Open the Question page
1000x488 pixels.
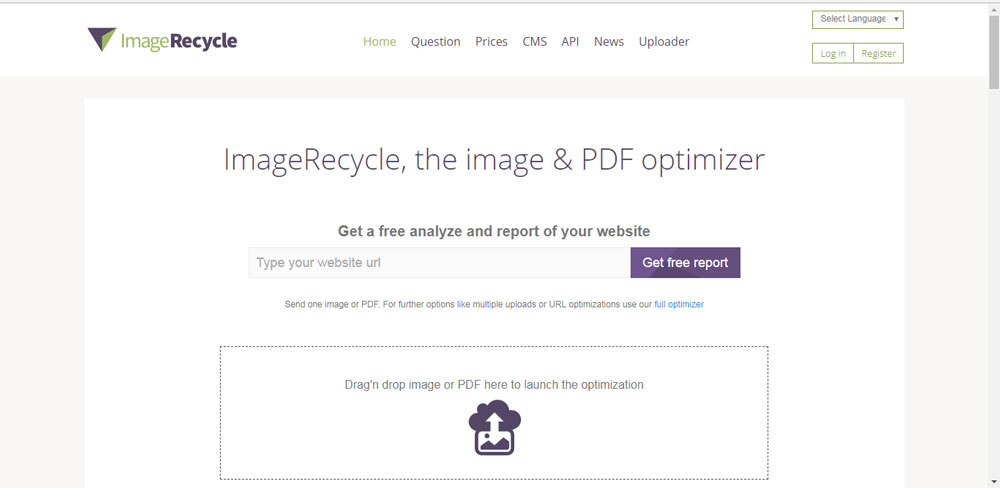coord(435,42)
